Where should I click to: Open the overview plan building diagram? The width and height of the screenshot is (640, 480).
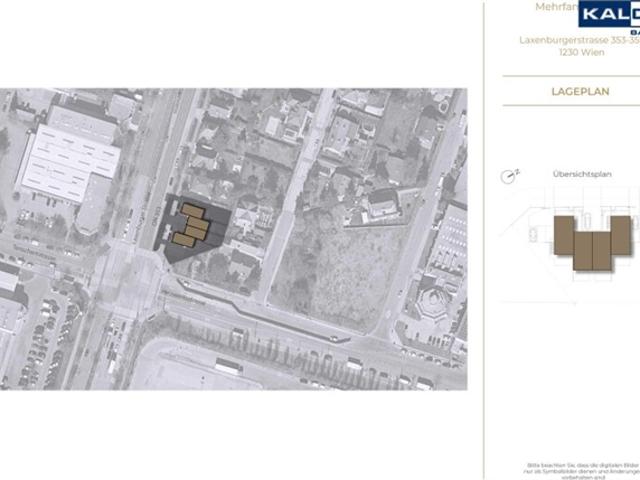tap(593, 243)
